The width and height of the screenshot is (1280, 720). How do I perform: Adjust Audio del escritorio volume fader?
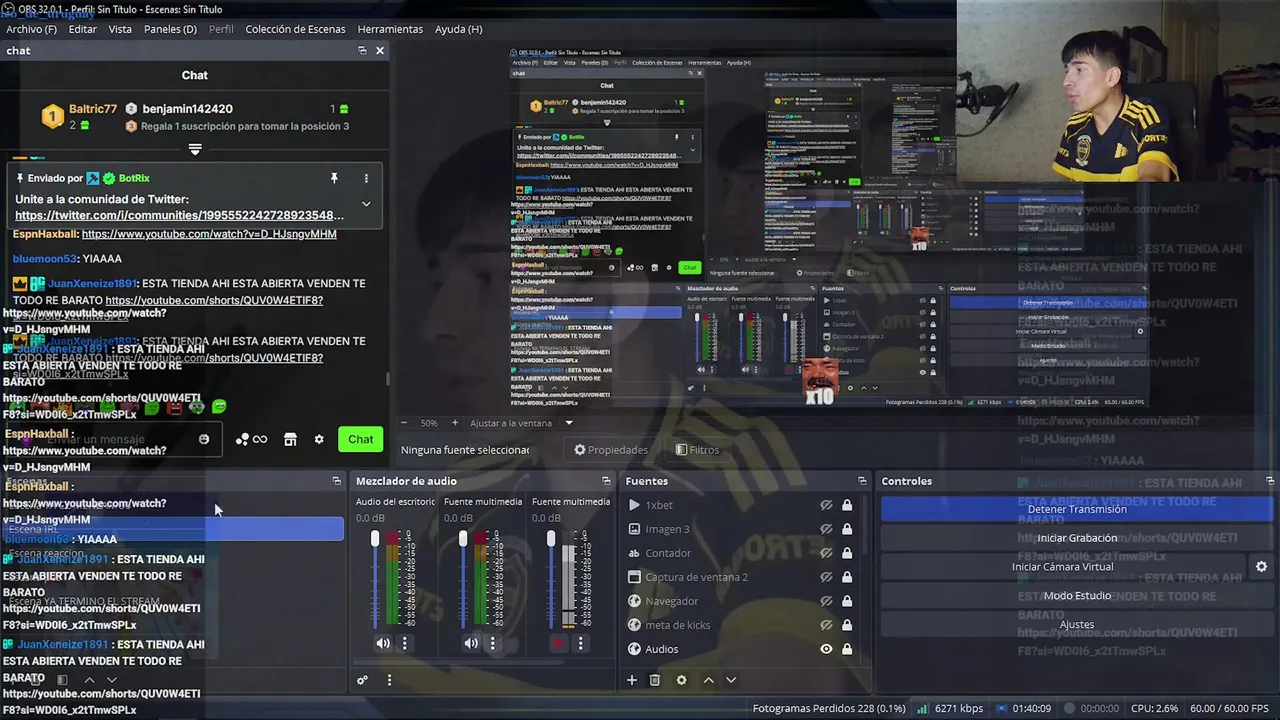pyautogui.click(x=375, y=540)
